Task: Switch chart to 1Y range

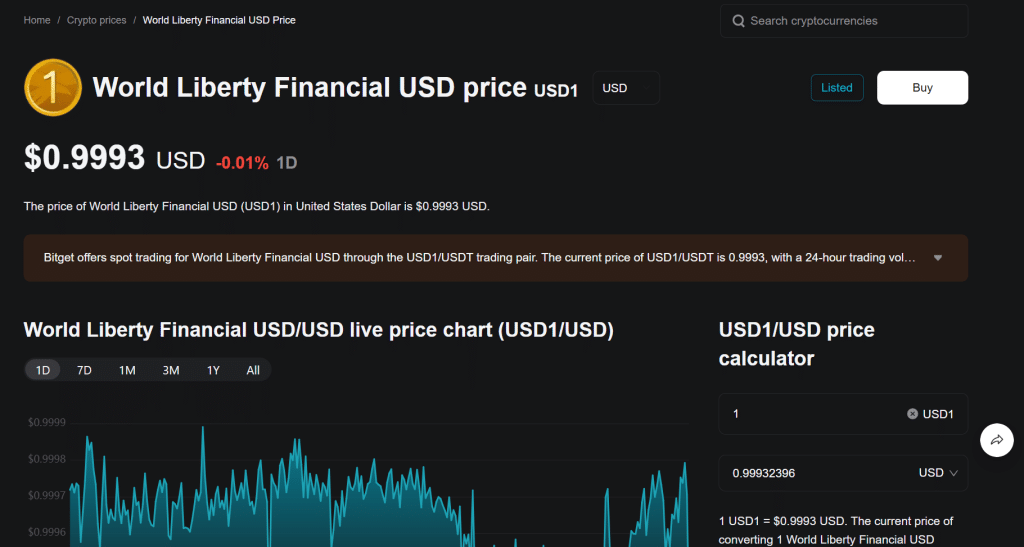Action: point(214,370)
